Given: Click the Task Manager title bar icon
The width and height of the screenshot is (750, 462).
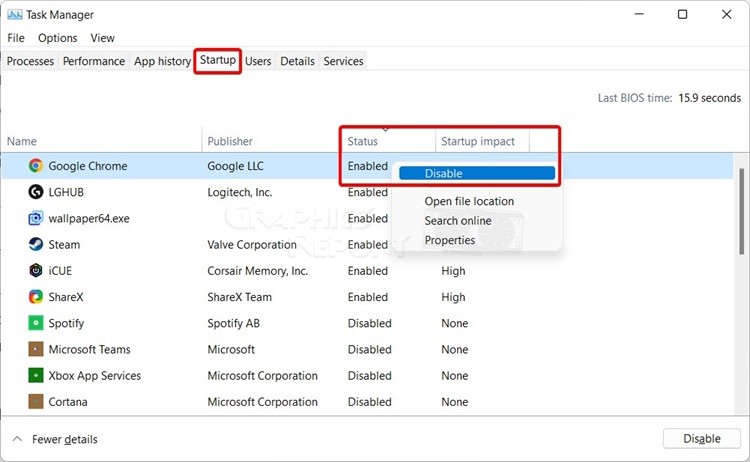Looking at the screenshot, I should click(14, 15).
